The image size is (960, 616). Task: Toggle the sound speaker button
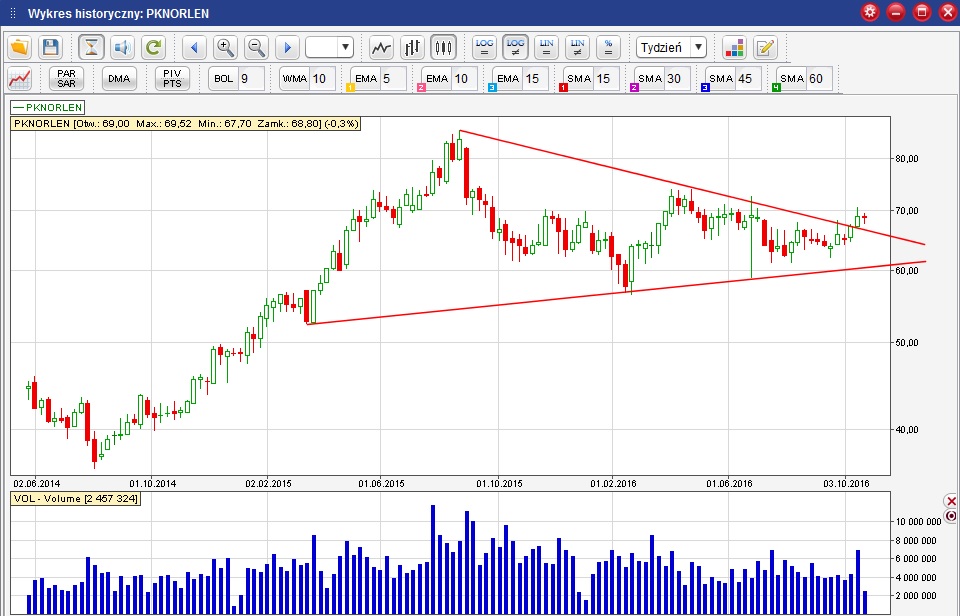(122, 47)
